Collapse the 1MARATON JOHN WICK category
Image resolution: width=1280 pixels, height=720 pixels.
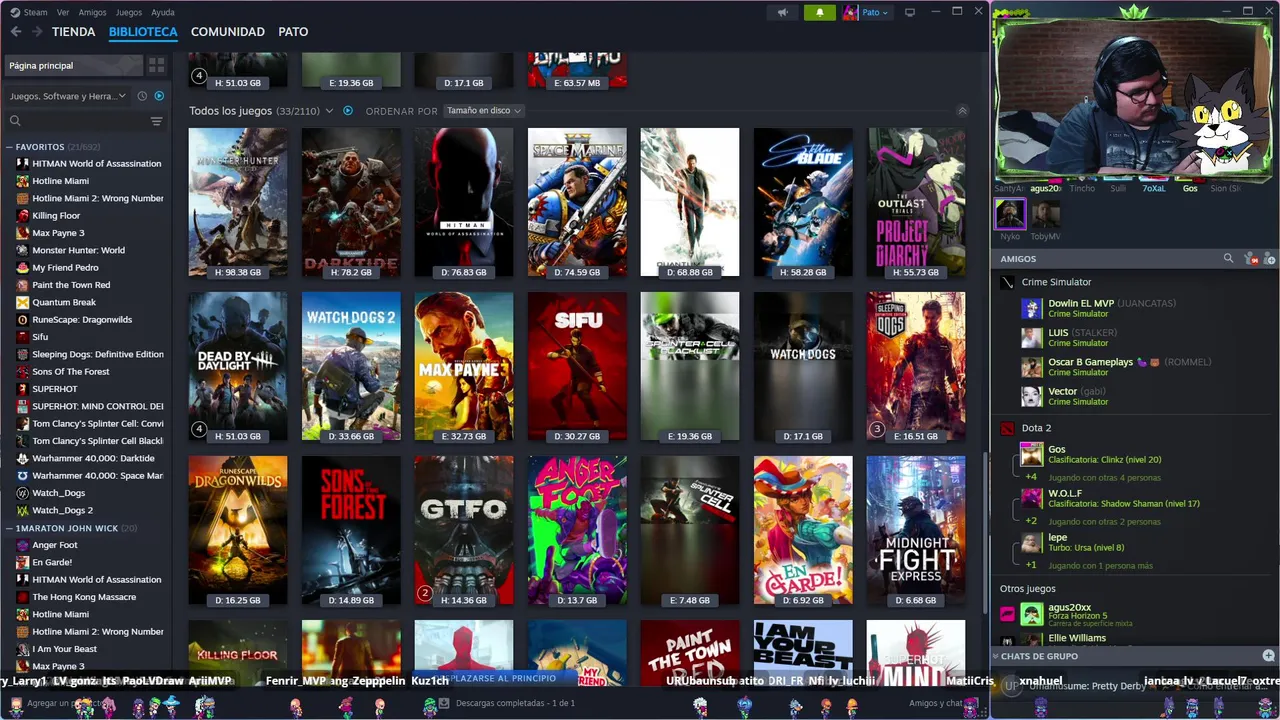9,528
